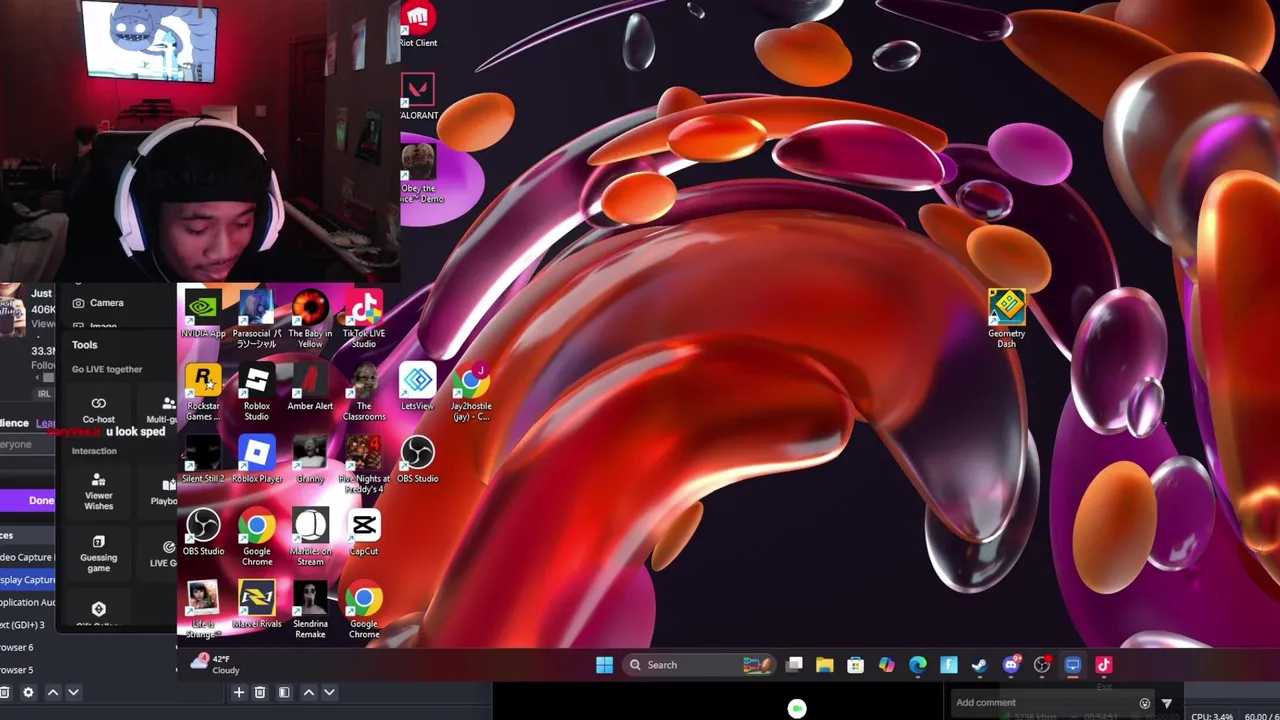Open the Riot Client desktop shortcut
1280x720 pixels.
[418, 24]
